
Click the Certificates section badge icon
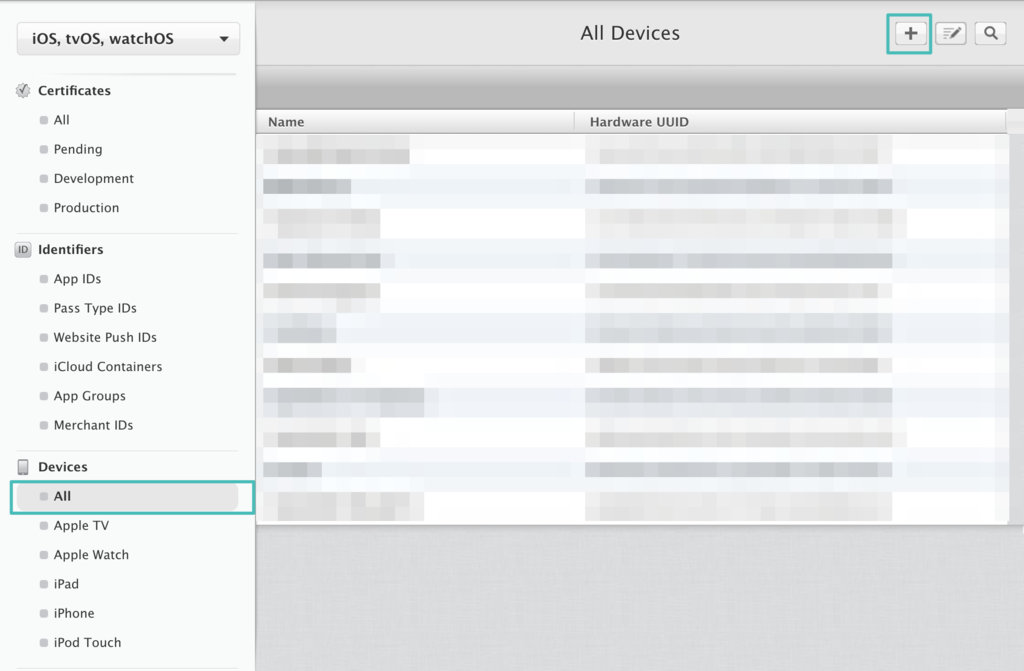click(x=23, y=90)
